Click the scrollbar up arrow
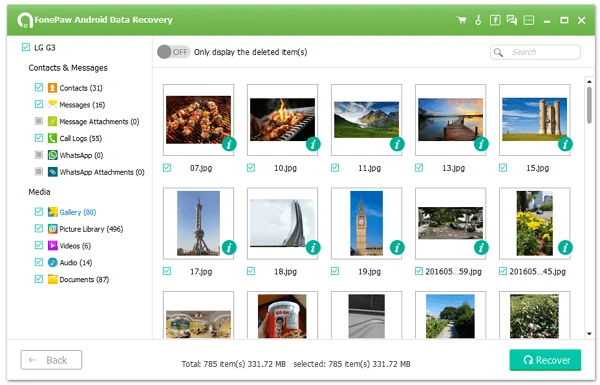The image size is (600, 385). coord(589,81)
